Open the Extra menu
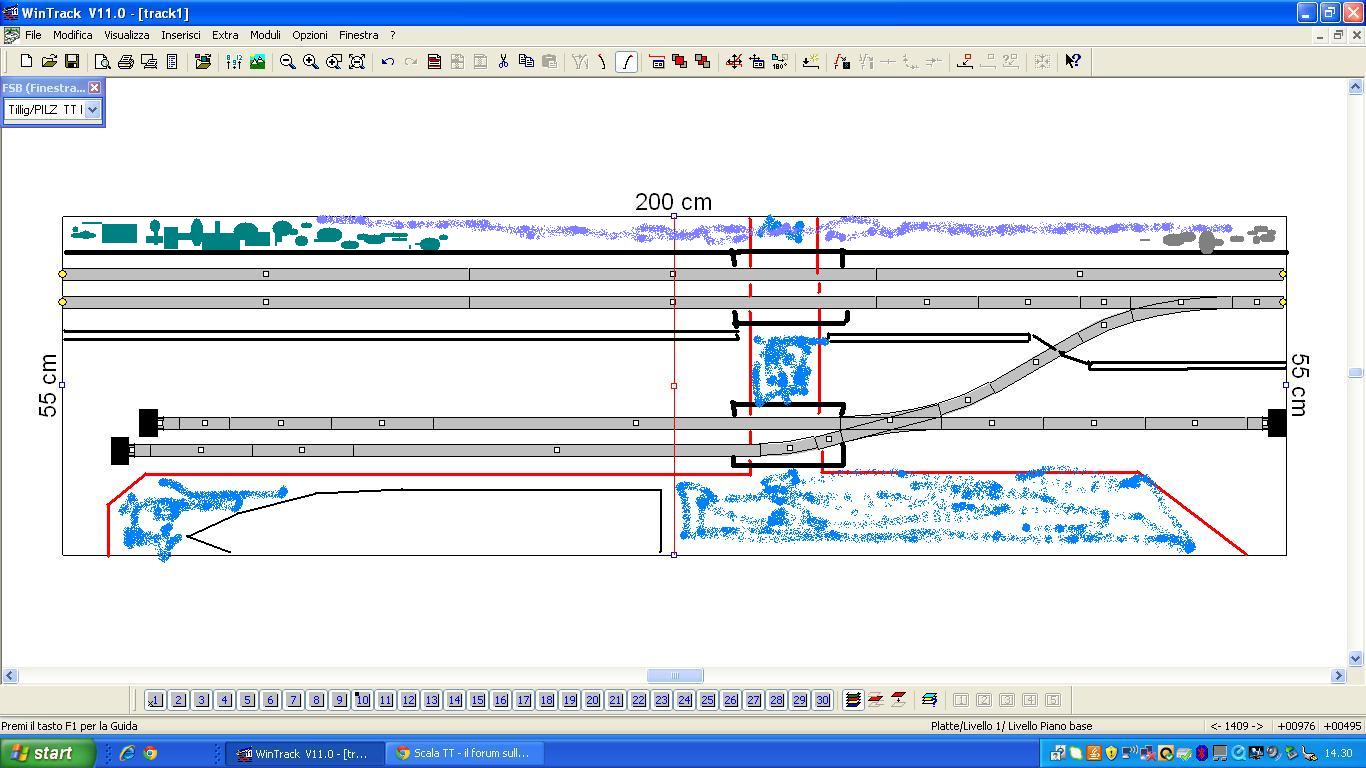This screenshot has width=1366, height=768. click(225, 35)
